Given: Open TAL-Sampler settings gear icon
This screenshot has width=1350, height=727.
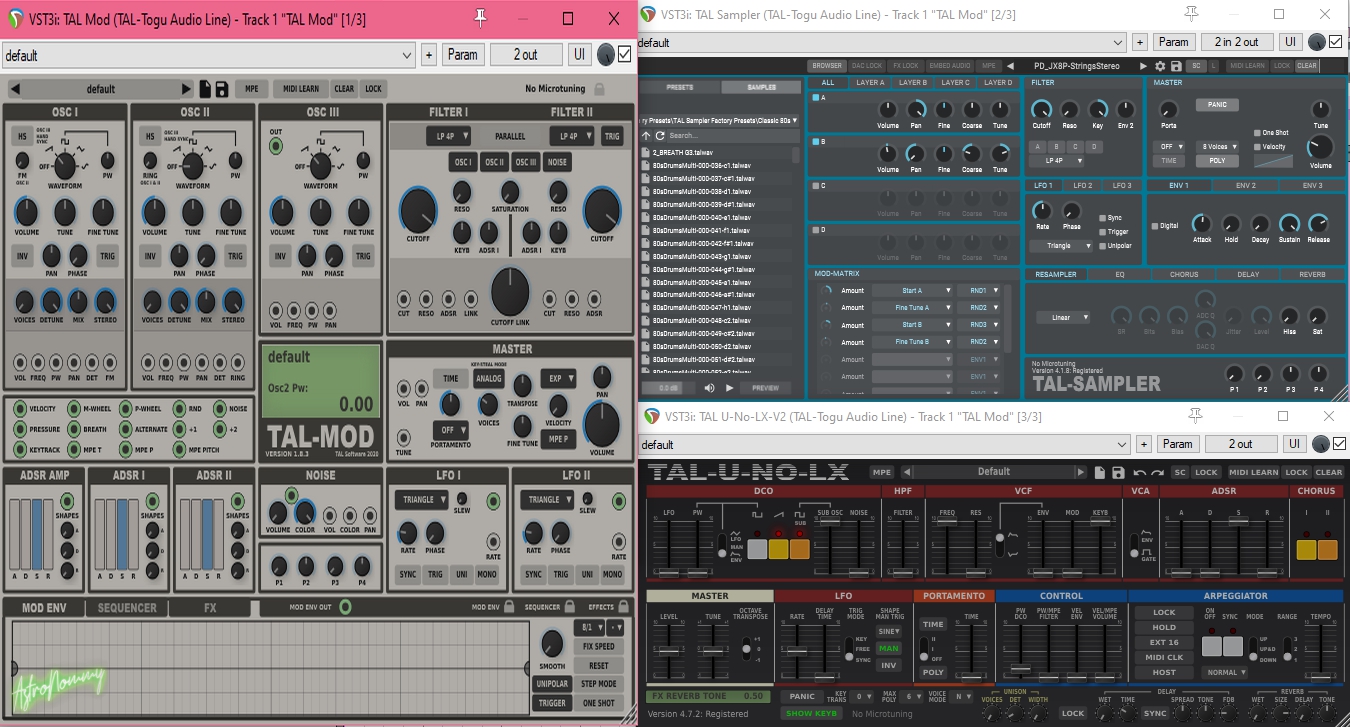Looking at the screenshot, I should [1160, 66].
